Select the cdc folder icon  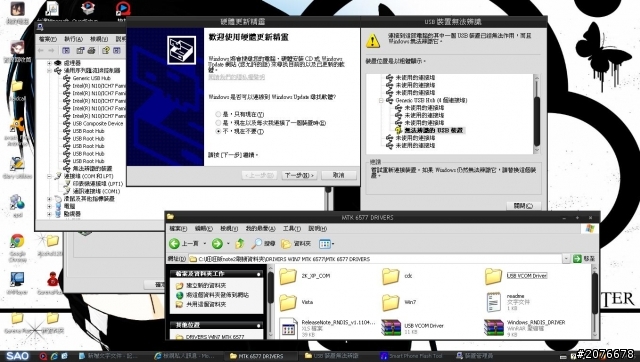[391, 276]
